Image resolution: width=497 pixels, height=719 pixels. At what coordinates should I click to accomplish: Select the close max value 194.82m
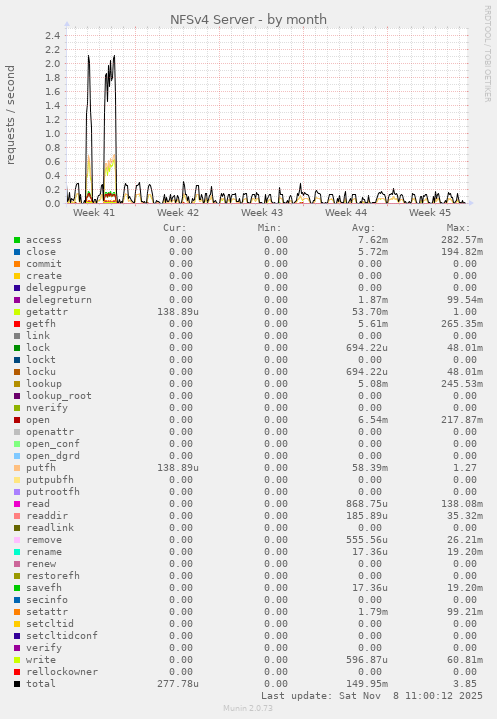point(462,252)
